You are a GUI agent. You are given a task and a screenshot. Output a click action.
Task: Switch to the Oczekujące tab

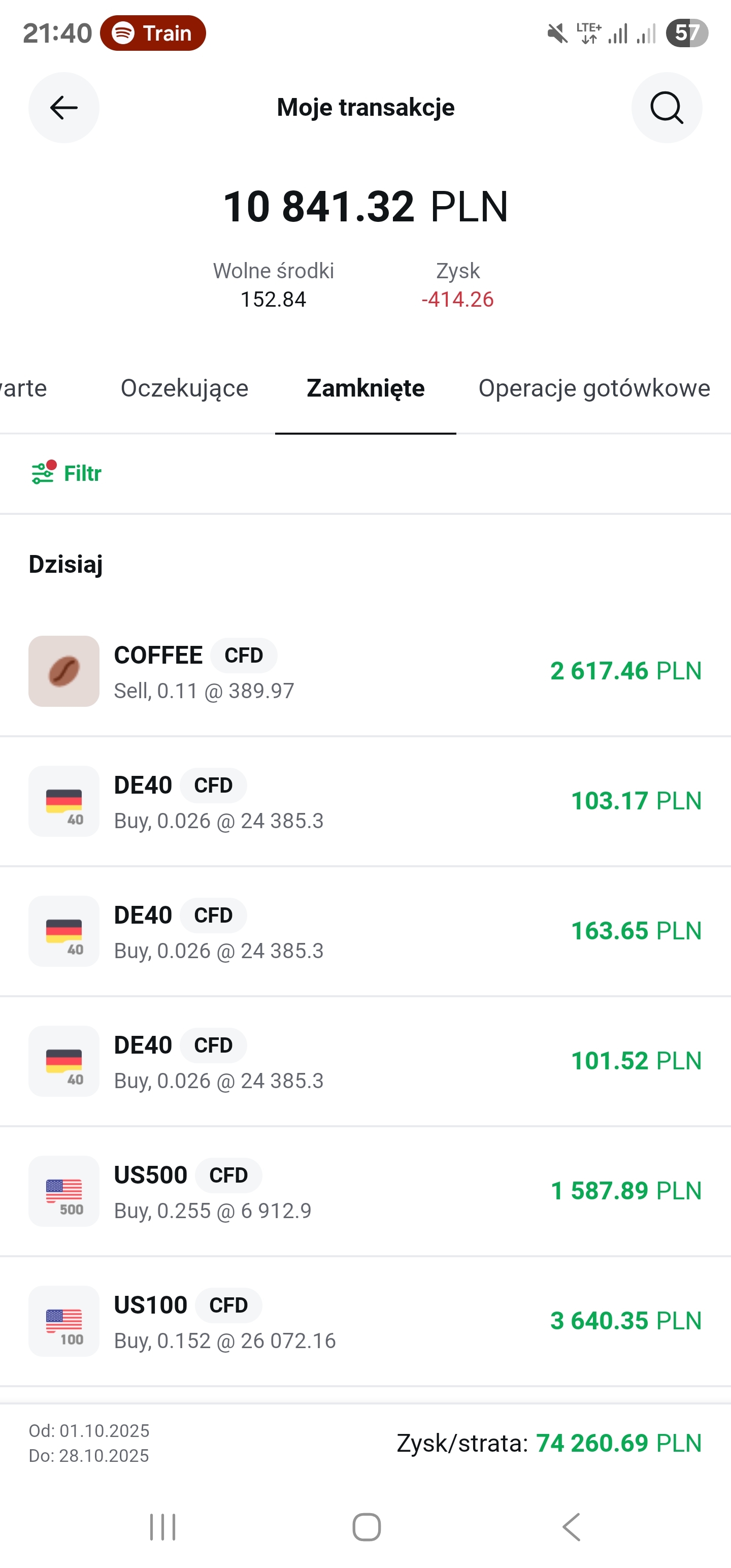pos(184,388)
